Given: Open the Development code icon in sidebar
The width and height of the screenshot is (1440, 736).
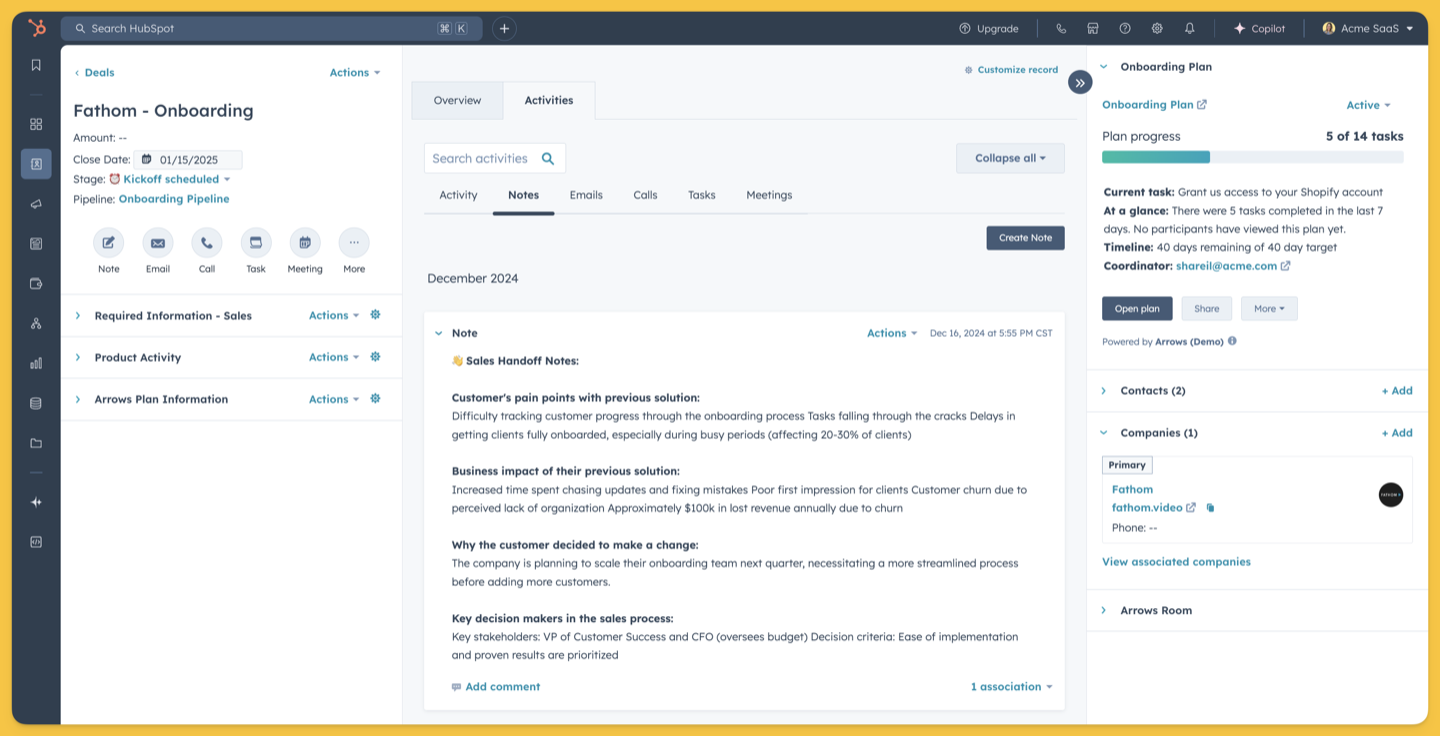Looking at the screenshot, I should [x=36, y=542].
